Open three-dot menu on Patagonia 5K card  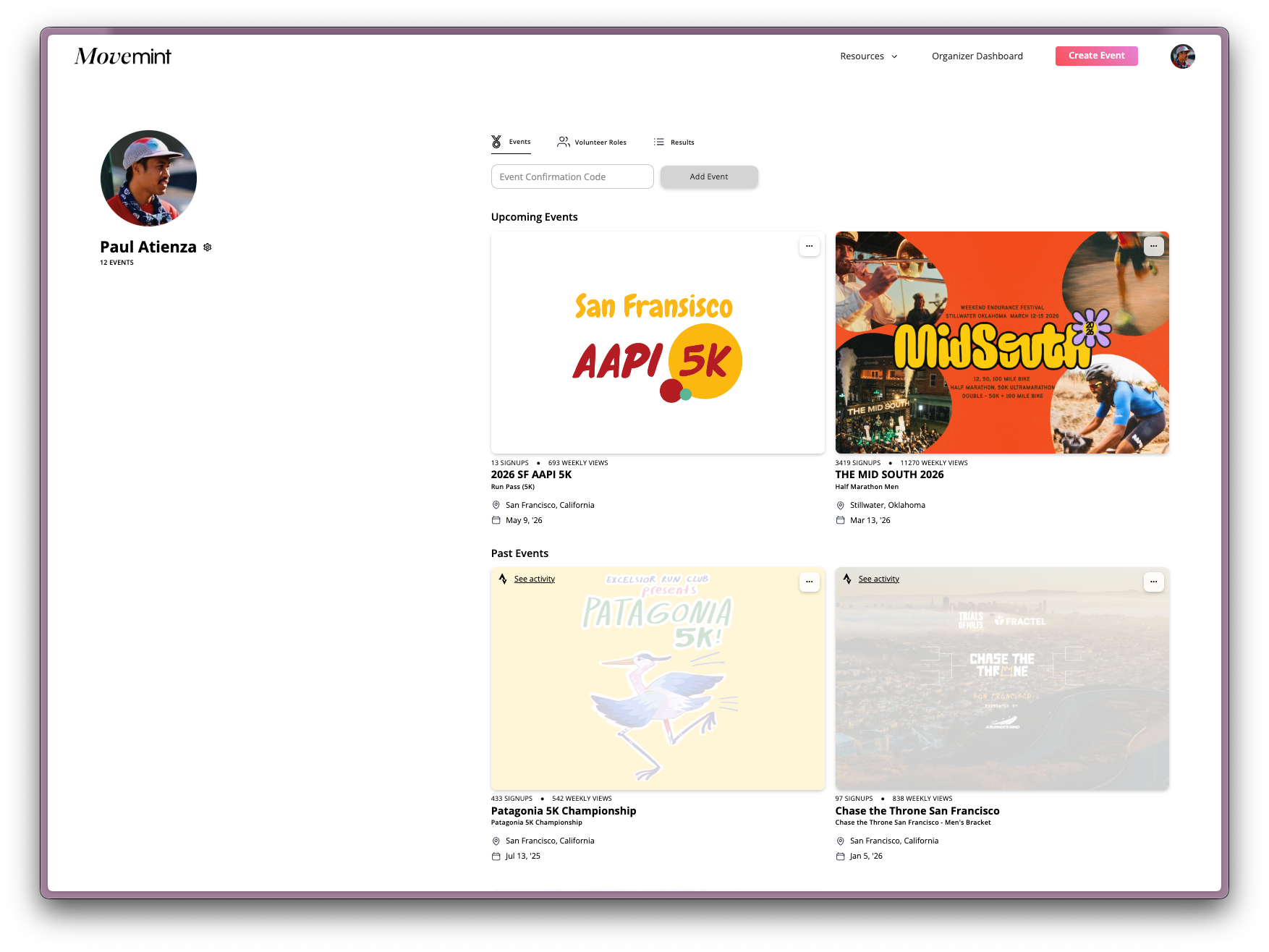tap(809, 582)
